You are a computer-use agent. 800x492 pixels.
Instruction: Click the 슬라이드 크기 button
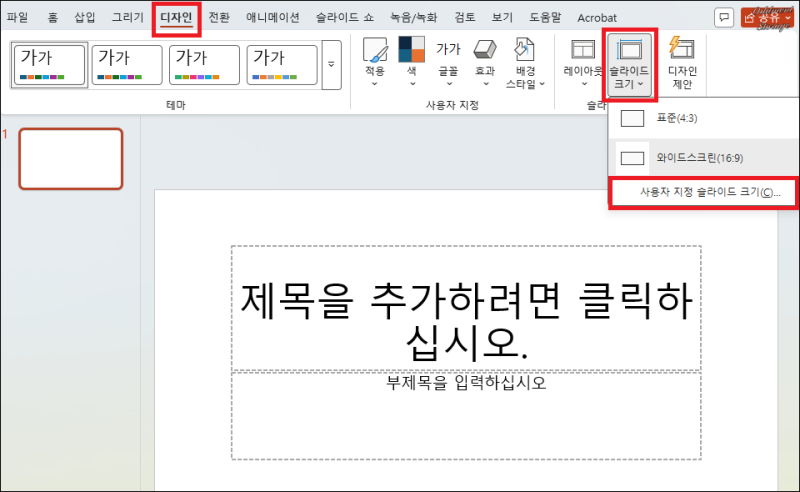coord(630,64)
